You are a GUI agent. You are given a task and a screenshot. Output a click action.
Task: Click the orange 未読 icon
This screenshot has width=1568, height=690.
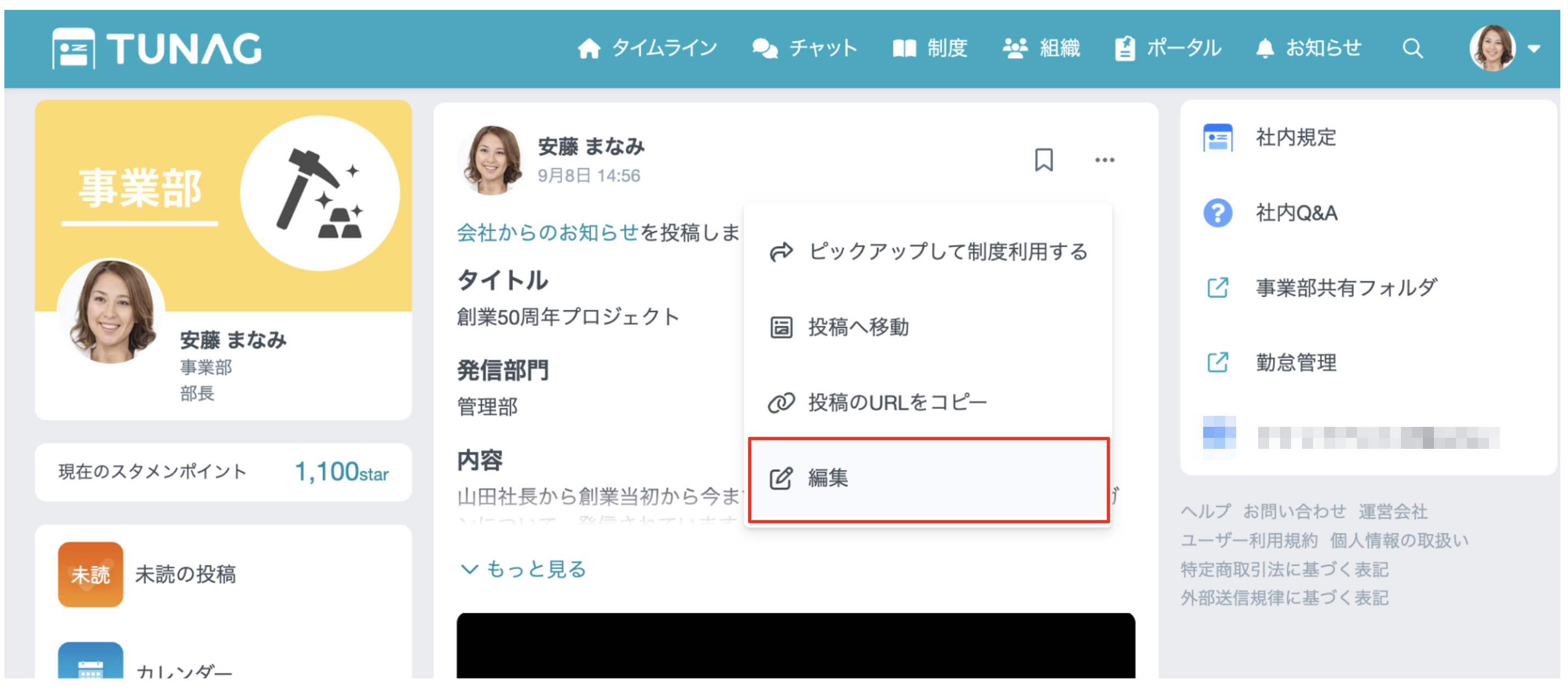tap(90, 574)
